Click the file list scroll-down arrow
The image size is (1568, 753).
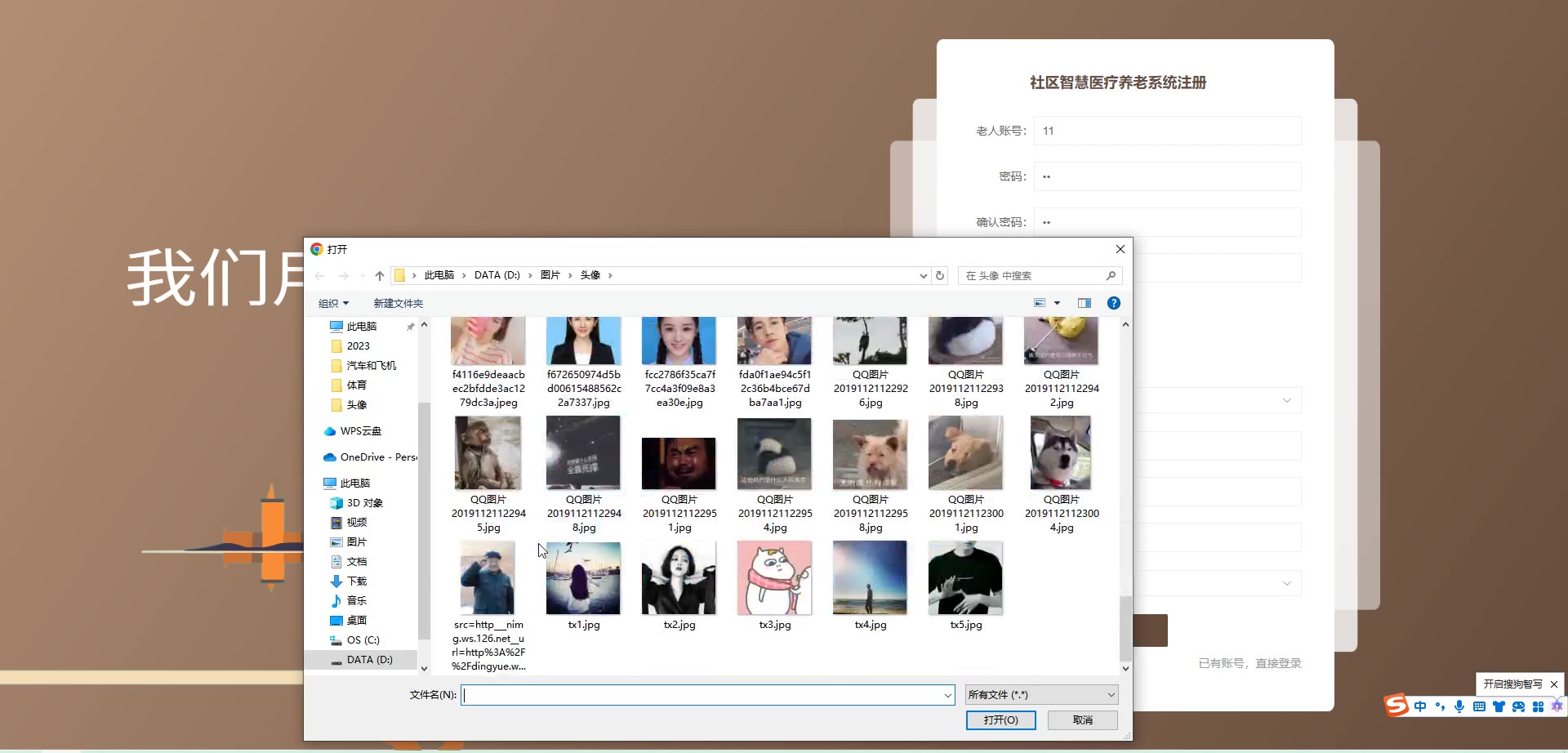(1125, 668)
